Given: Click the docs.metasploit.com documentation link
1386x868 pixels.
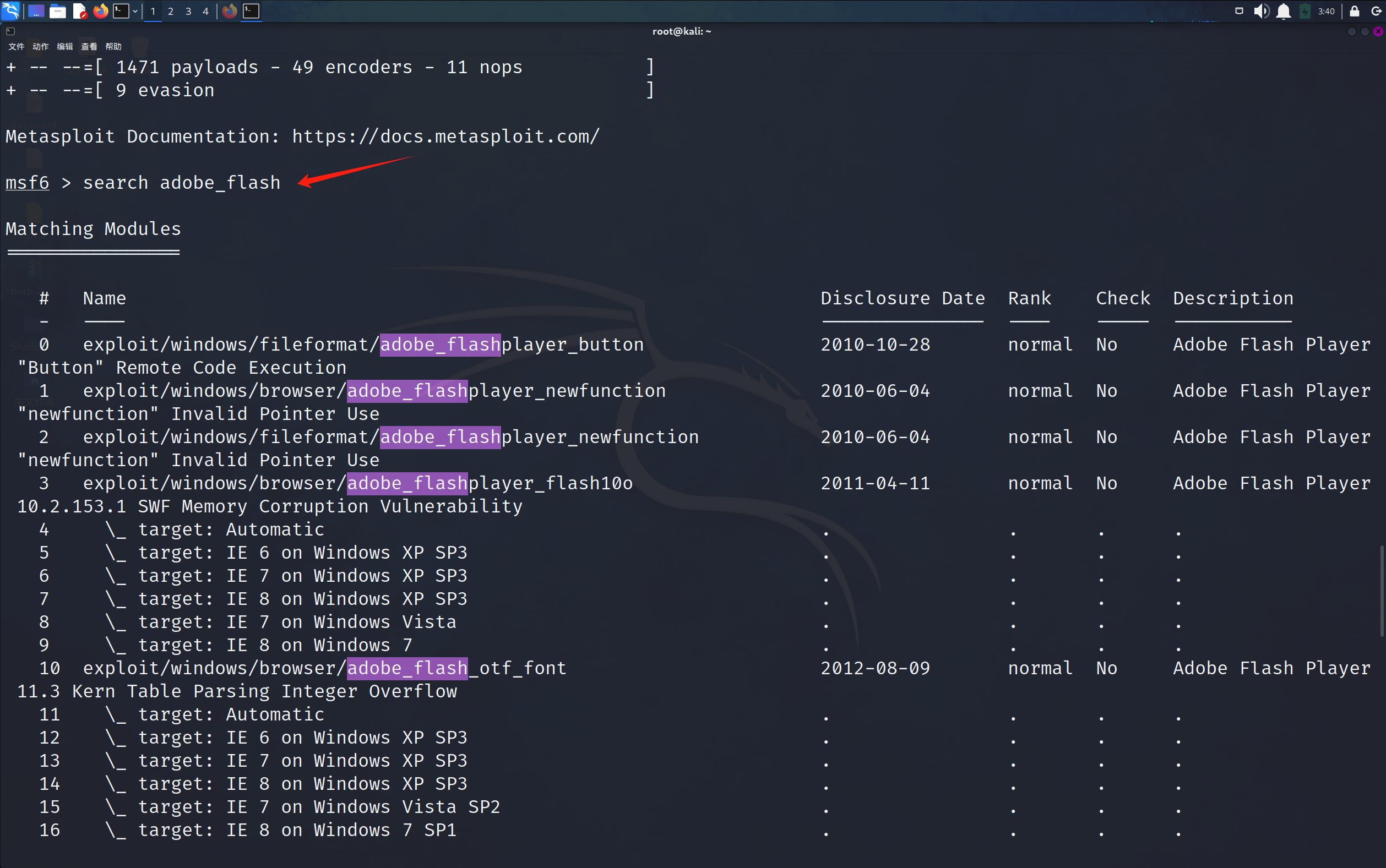Looking at the screenshot, I should 445,137.
